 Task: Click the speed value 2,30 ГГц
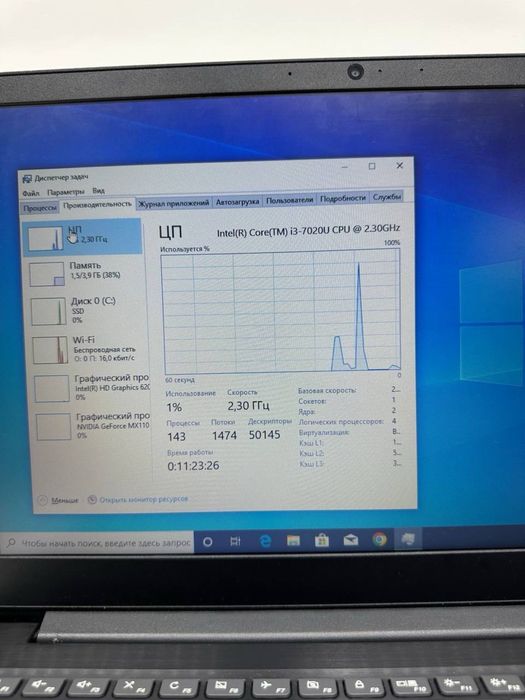[249, 406]
